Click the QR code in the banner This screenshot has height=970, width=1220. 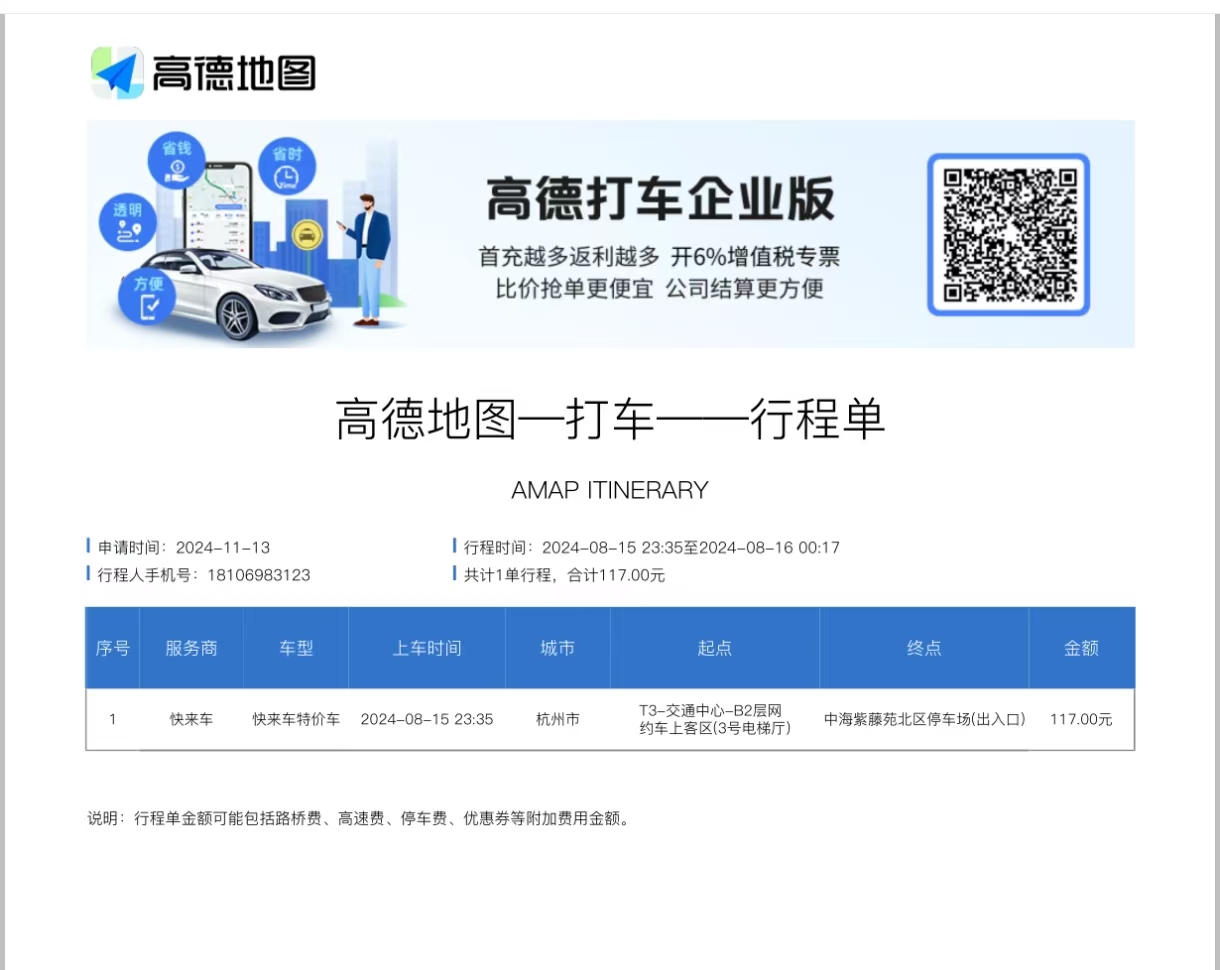click(1007, 234)
